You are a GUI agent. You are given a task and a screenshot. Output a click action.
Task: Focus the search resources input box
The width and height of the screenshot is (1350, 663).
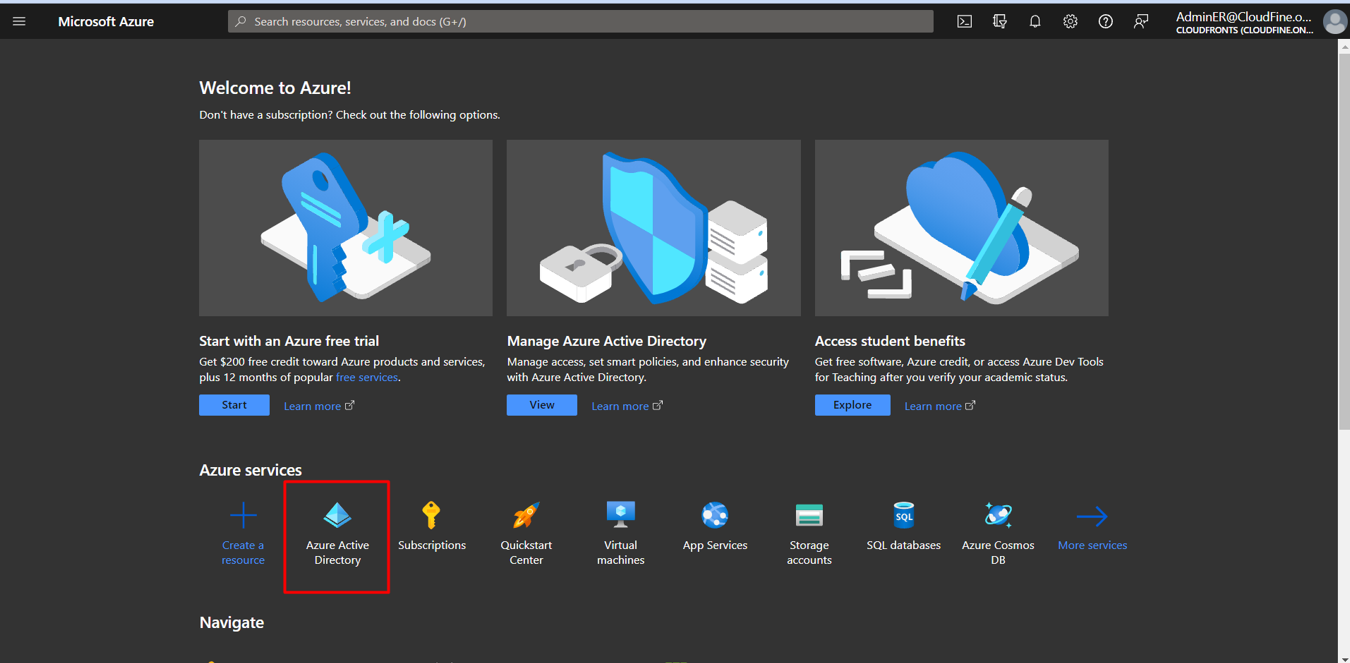pyautogui.click(x=580, y=21)
